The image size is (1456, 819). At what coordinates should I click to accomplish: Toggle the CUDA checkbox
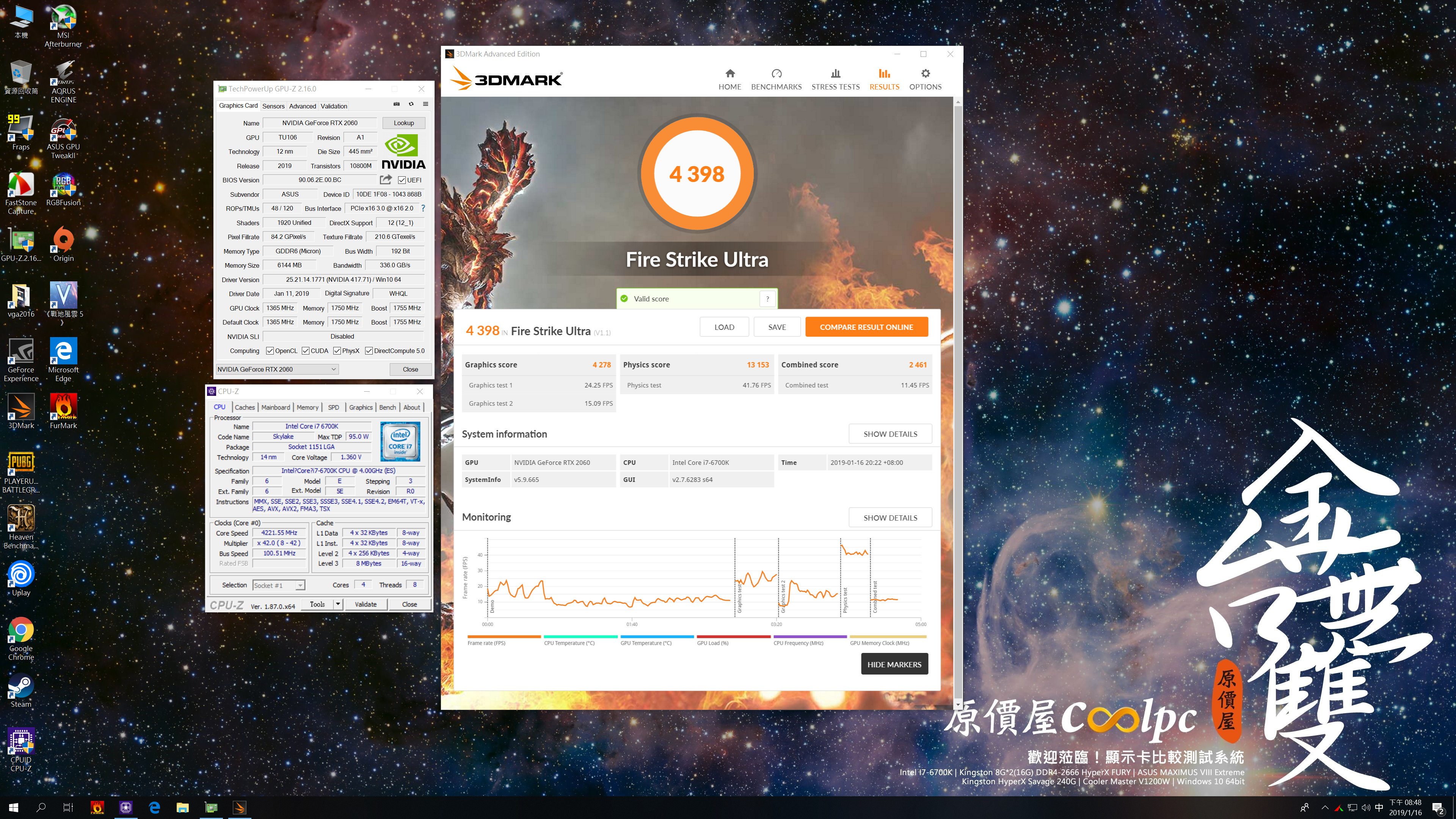click(x=305, y=350)
